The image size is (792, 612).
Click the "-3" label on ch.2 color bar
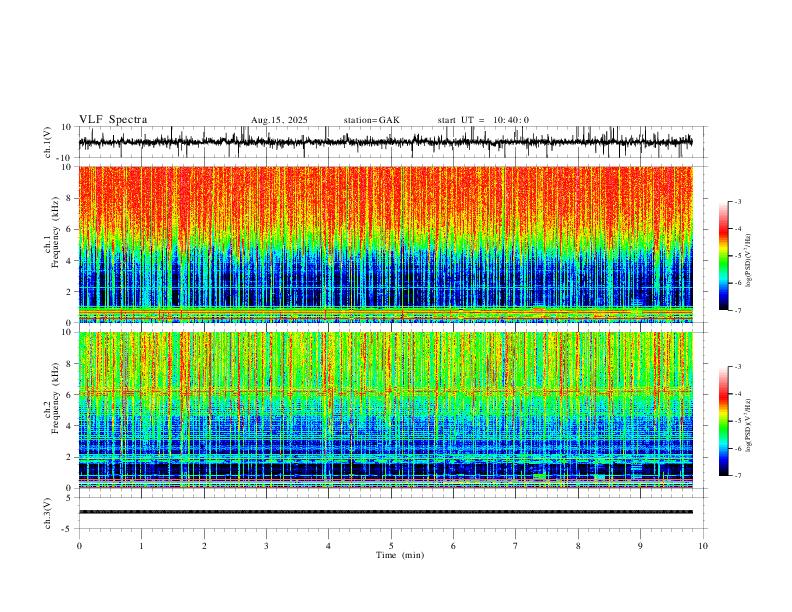pyautogui.click(x=737, y=367)
